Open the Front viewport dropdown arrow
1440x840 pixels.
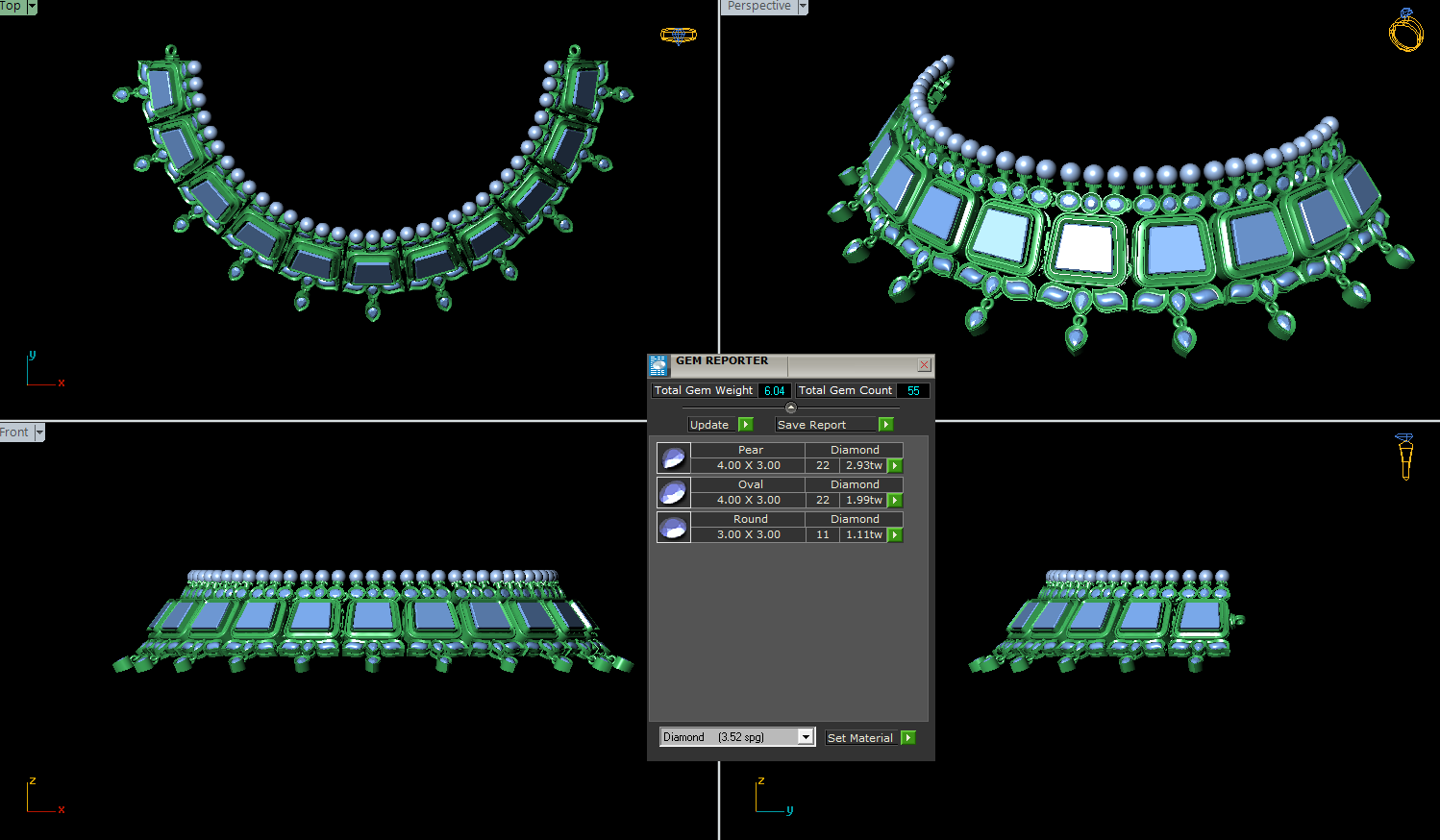tap(39, 432)
